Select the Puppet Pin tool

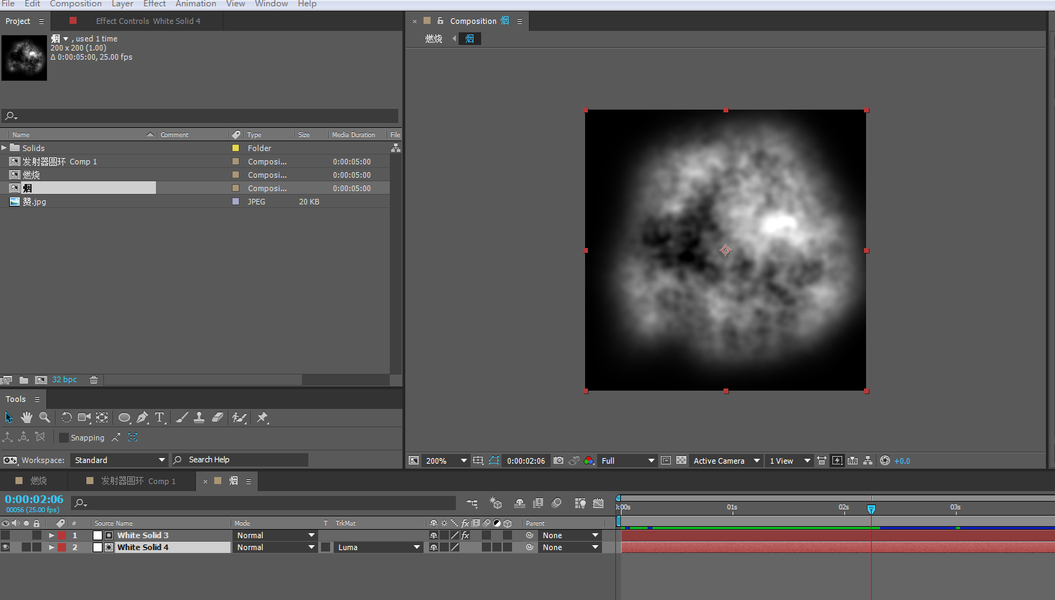tap(262, 418)
